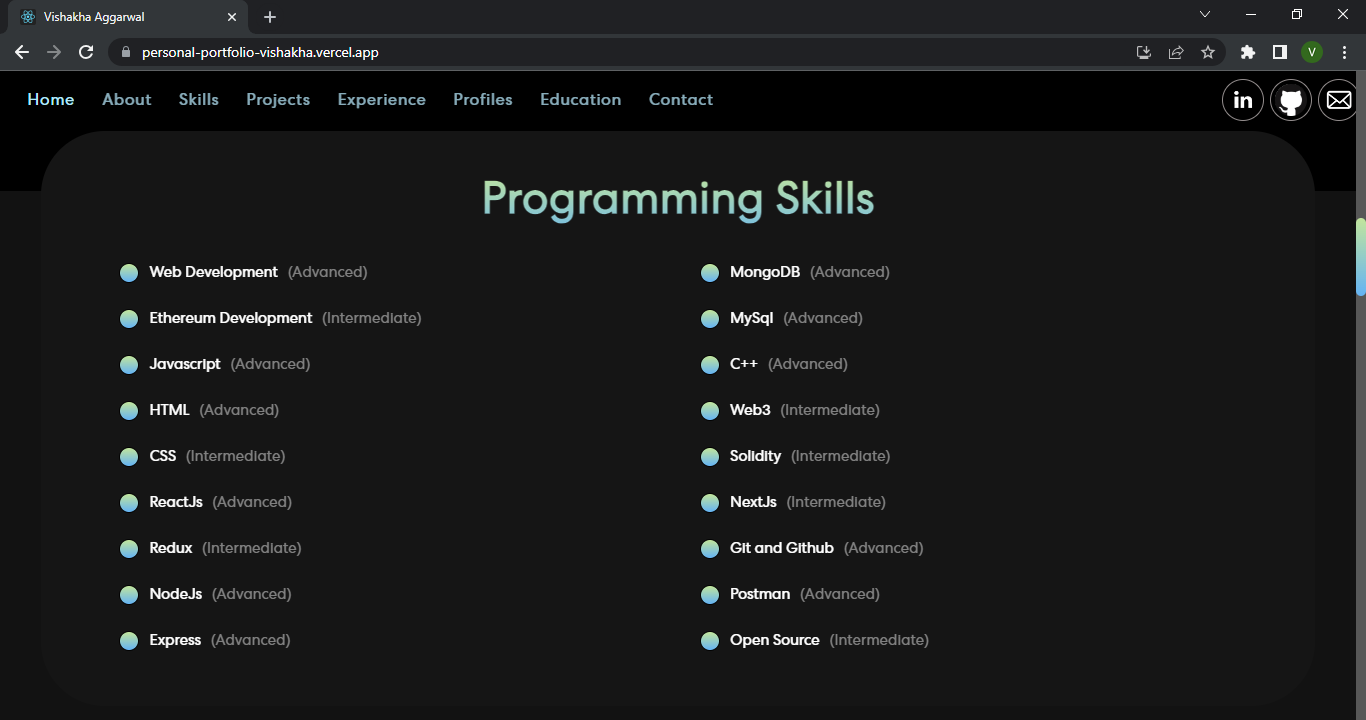This screenshot has width=1366, height=720.
Task: Click the share page icon
Action: click(x=1176, y=51)
